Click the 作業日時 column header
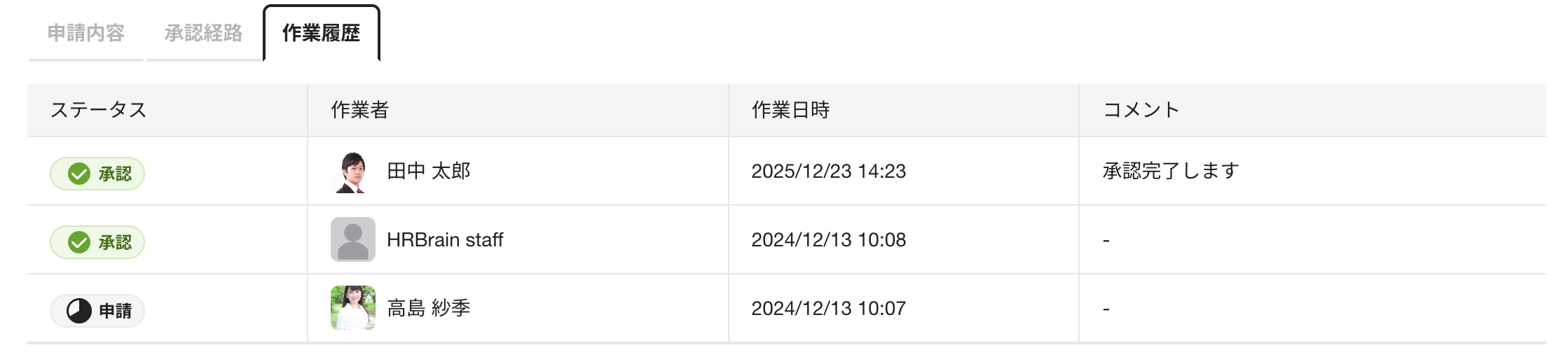The width and height of the screenshot is (1568, 364). point(790,110)
